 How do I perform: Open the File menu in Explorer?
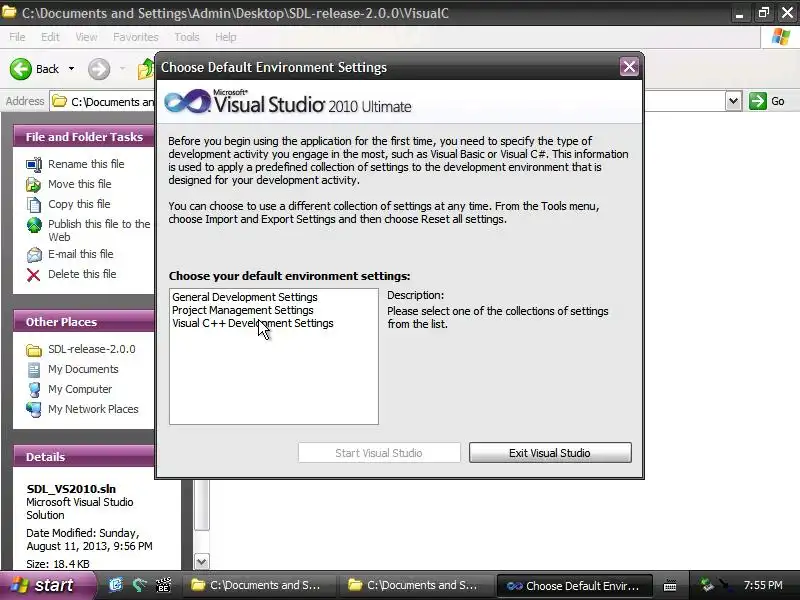[17, 37]
